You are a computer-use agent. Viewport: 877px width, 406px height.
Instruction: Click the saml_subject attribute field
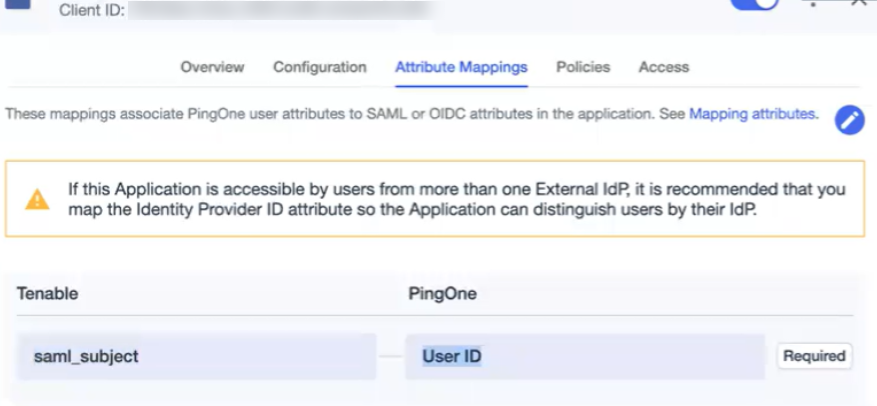tap(196, 356)
